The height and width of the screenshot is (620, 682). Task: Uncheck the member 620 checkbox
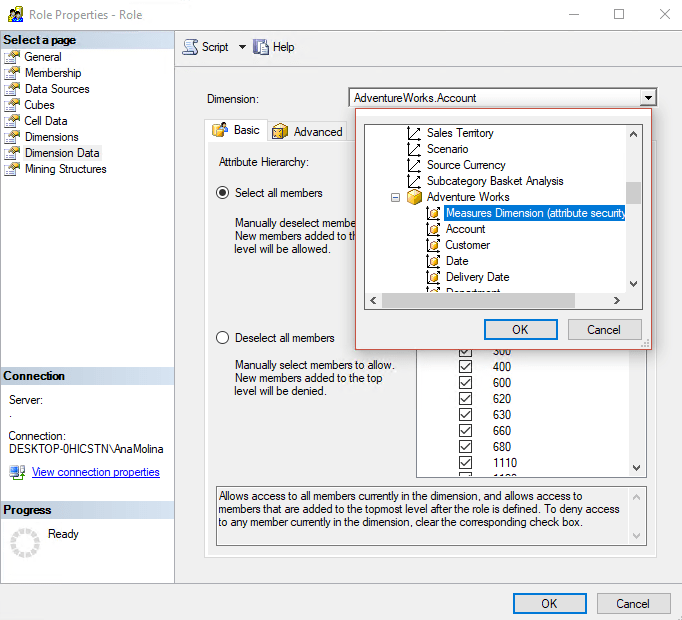(x=465, y=399)
